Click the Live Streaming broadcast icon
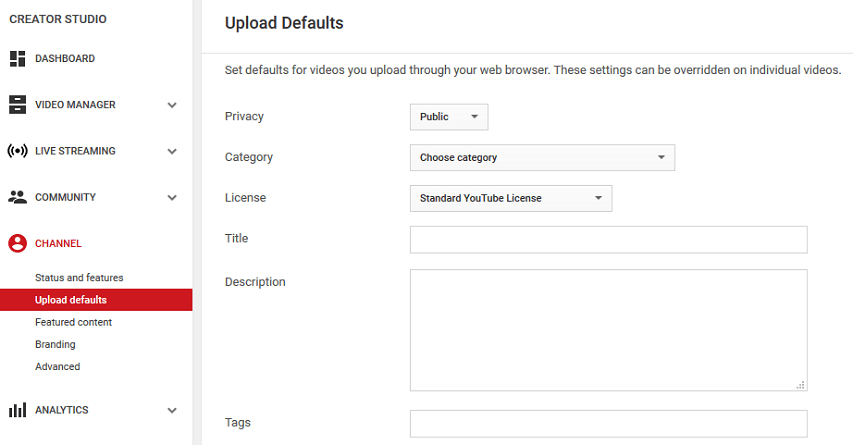 (17, 151)
